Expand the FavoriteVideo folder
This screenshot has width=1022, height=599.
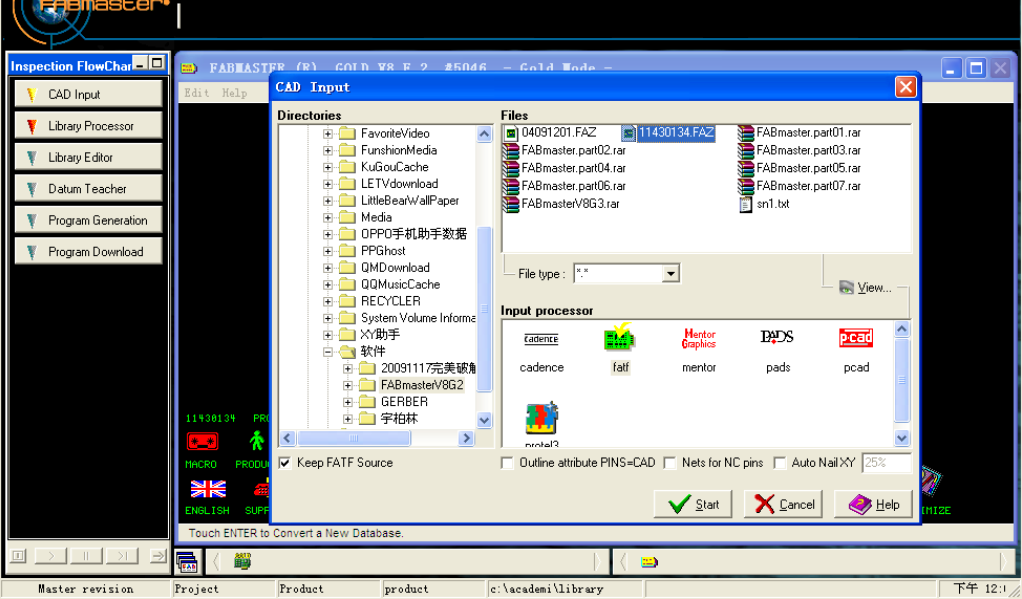pyautogui.click(x=328, y=134)
